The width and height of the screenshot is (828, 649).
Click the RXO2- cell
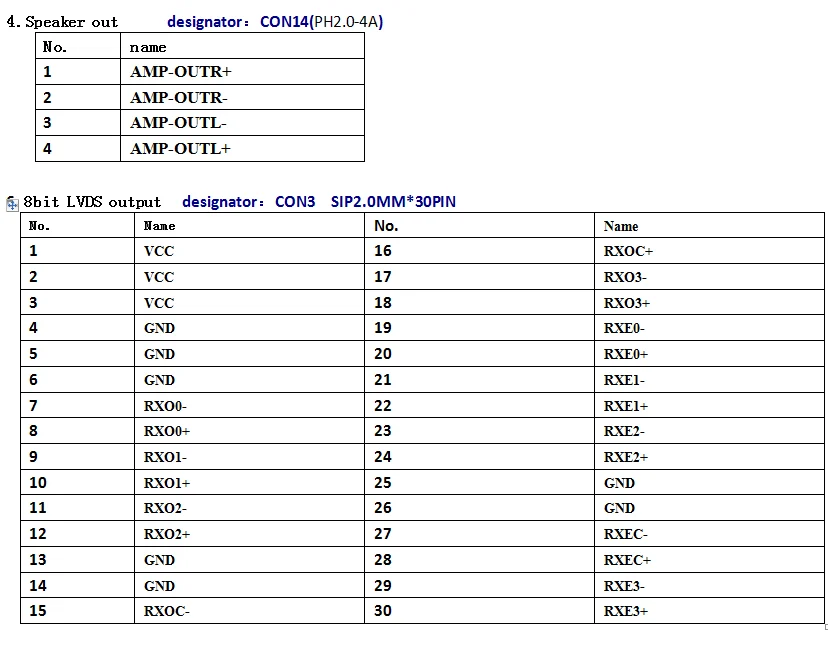(249, 508)
